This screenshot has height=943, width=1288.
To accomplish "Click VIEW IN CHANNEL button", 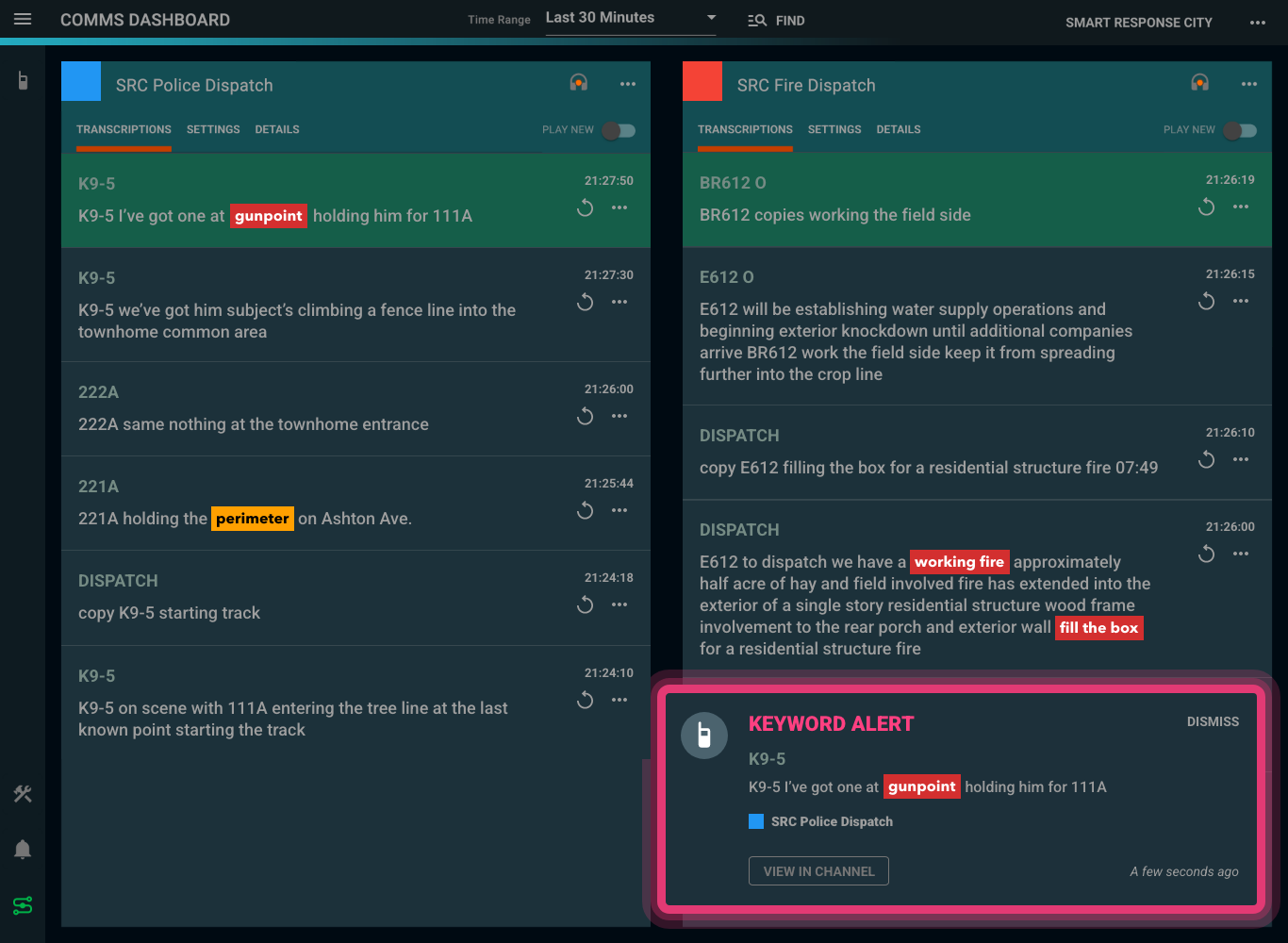I will (818, 871).
